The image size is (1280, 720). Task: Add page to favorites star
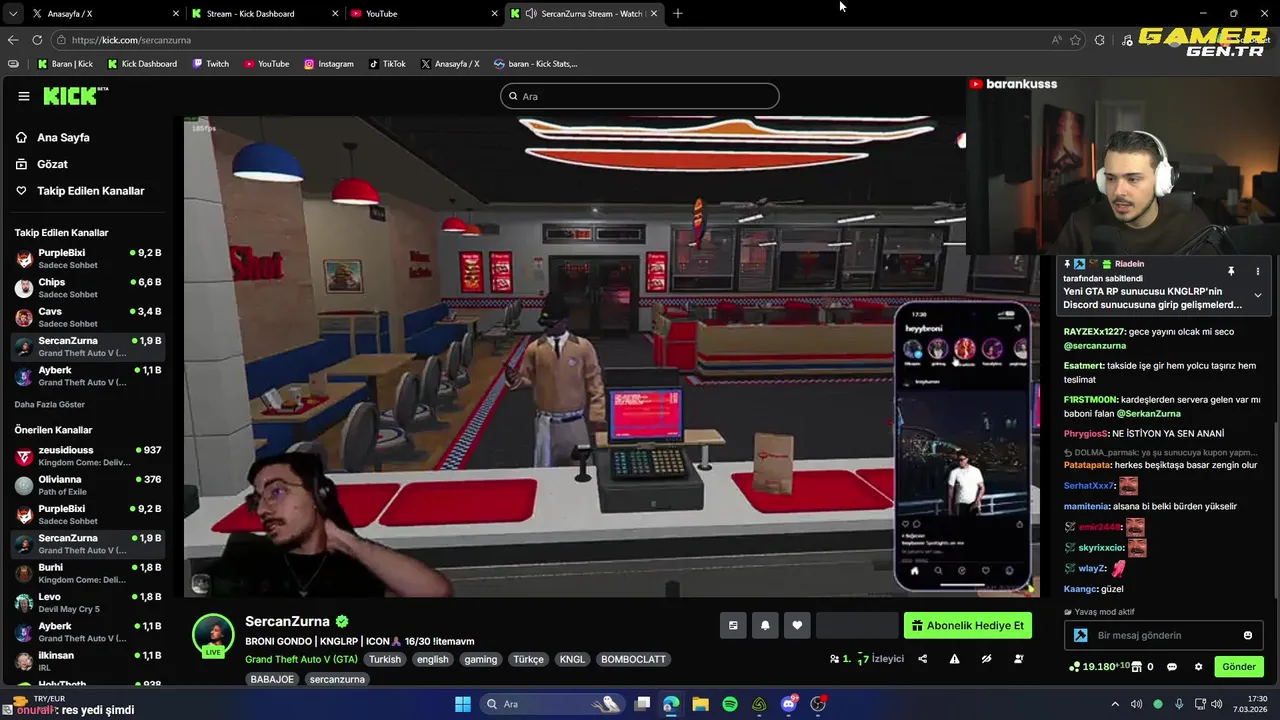coord(1076,40)
